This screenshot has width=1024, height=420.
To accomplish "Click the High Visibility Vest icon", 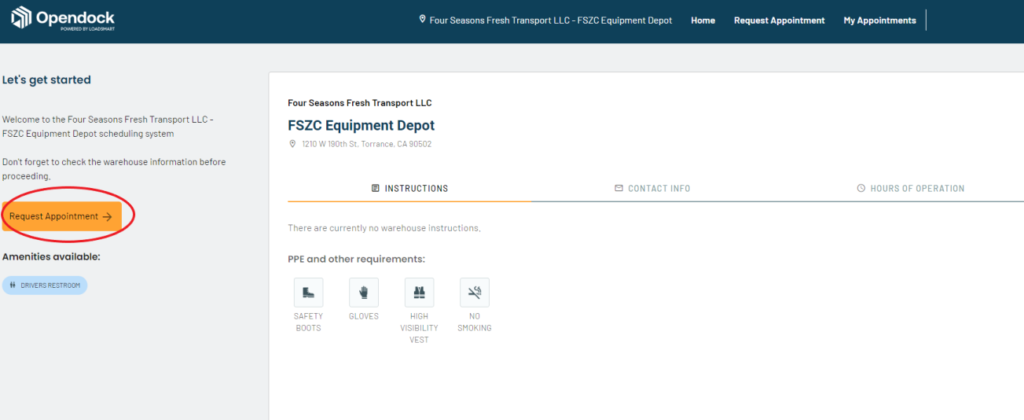I will point(419,293).
